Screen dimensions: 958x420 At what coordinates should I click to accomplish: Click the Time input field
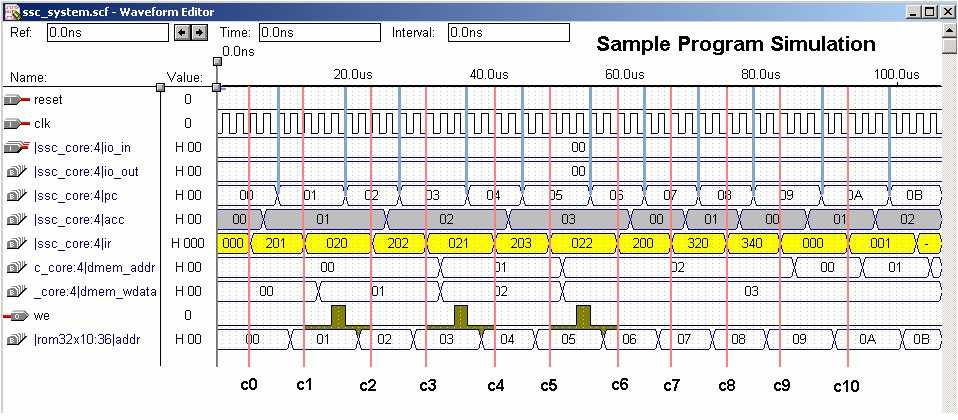tap(319, 33)
